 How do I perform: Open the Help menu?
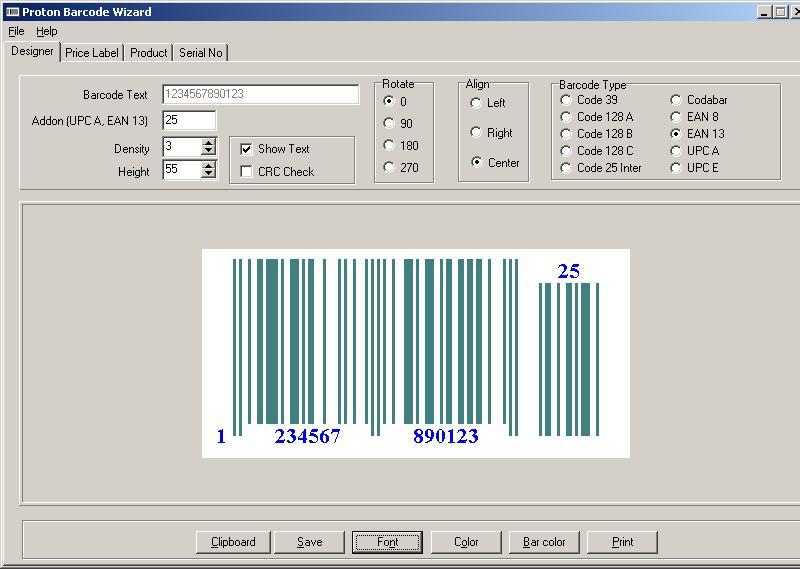click(x=47, y=31)
